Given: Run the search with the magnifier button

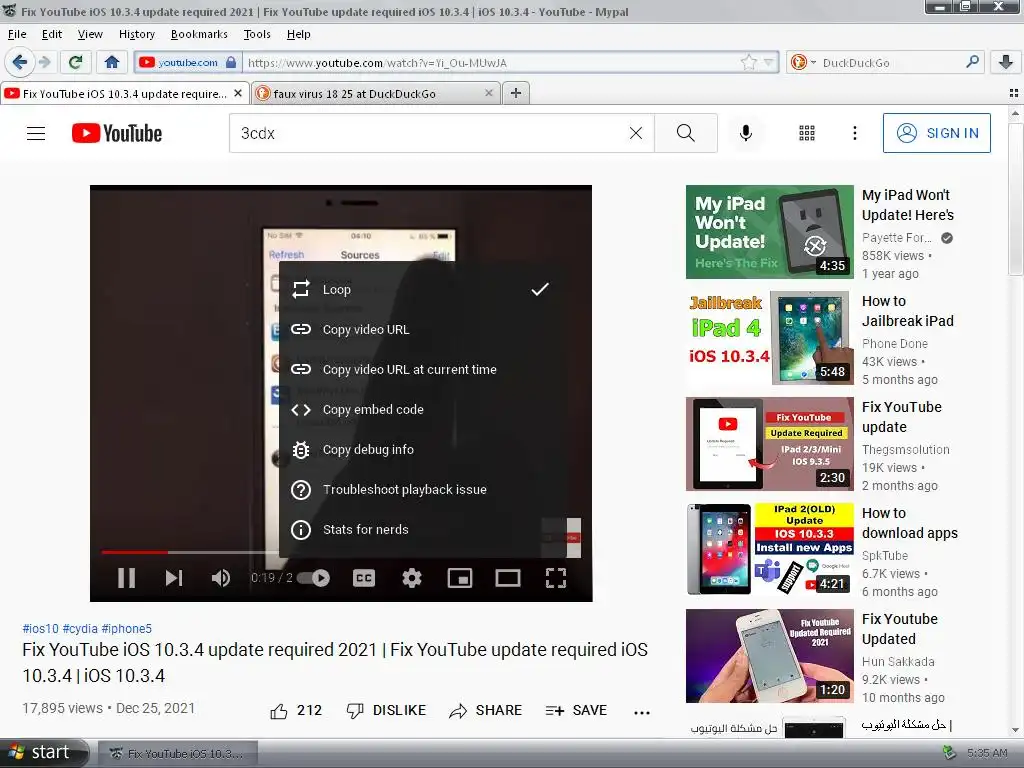Looking at the screenshot, I should click(x=686, y=133).
